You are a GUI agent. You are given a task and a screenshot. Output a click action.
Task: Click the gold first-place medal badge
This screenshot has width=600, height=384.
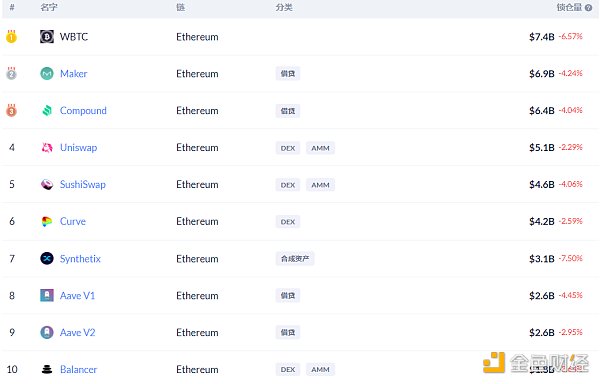11,36
